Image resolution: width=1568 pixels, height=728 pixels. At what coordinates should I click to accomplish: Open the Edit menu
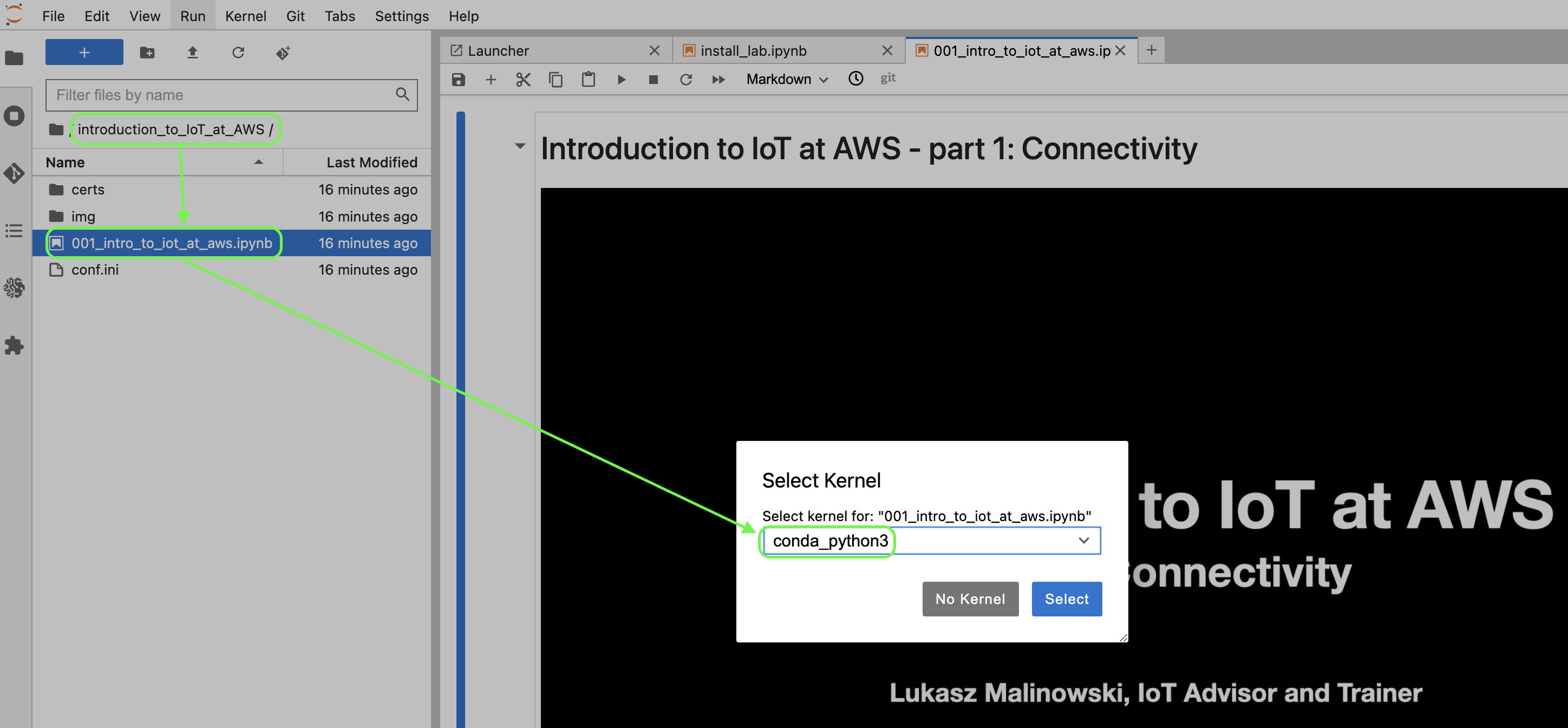(97, 16)
